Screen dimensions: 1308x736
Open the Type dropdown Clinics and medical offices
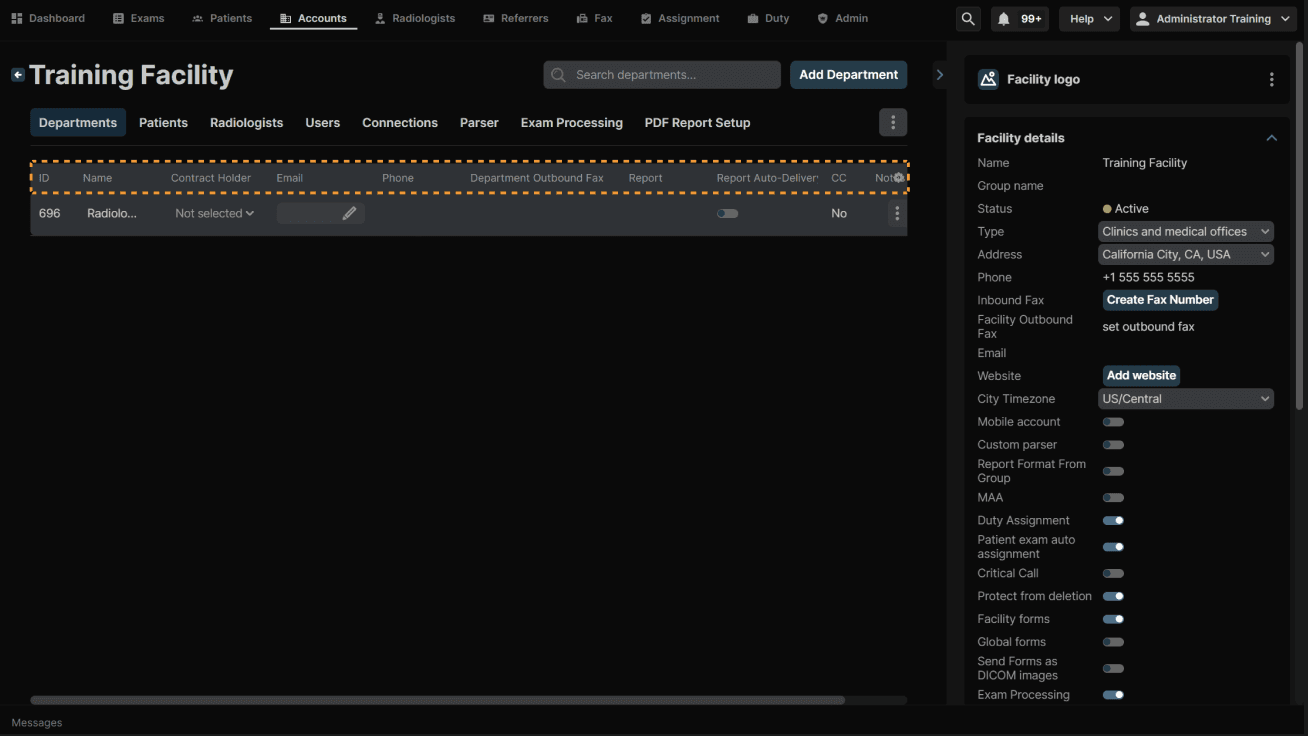point(1186,232)
